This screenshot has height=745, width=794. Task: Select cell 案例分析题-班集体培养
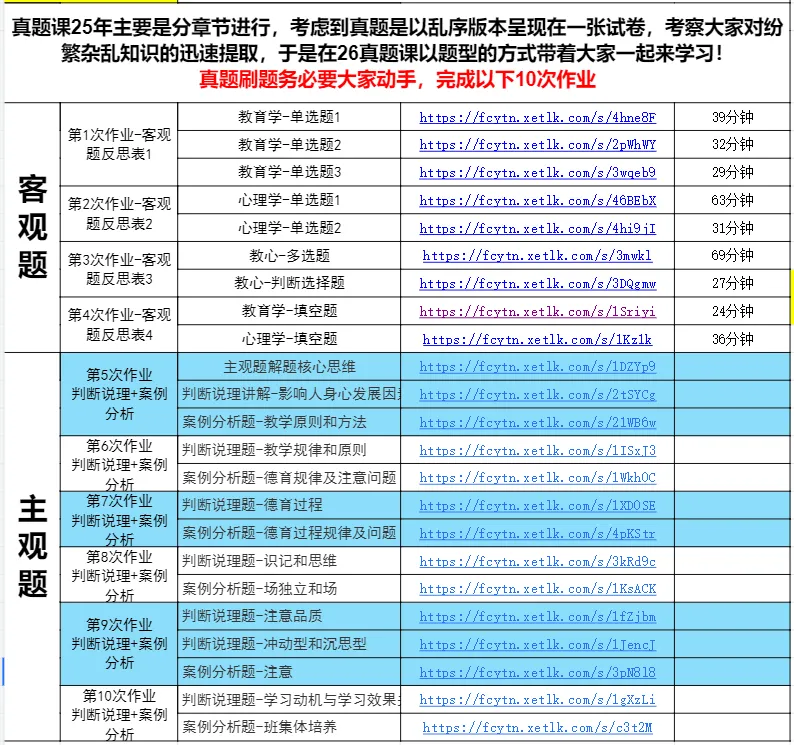(289, 727)
